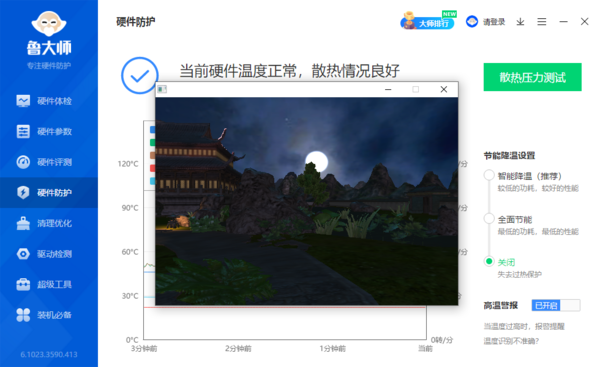The height and width of the screenshot is (367, 600).
Task: Click the blue checkmark status icon
Action: [x=140, y=75]
